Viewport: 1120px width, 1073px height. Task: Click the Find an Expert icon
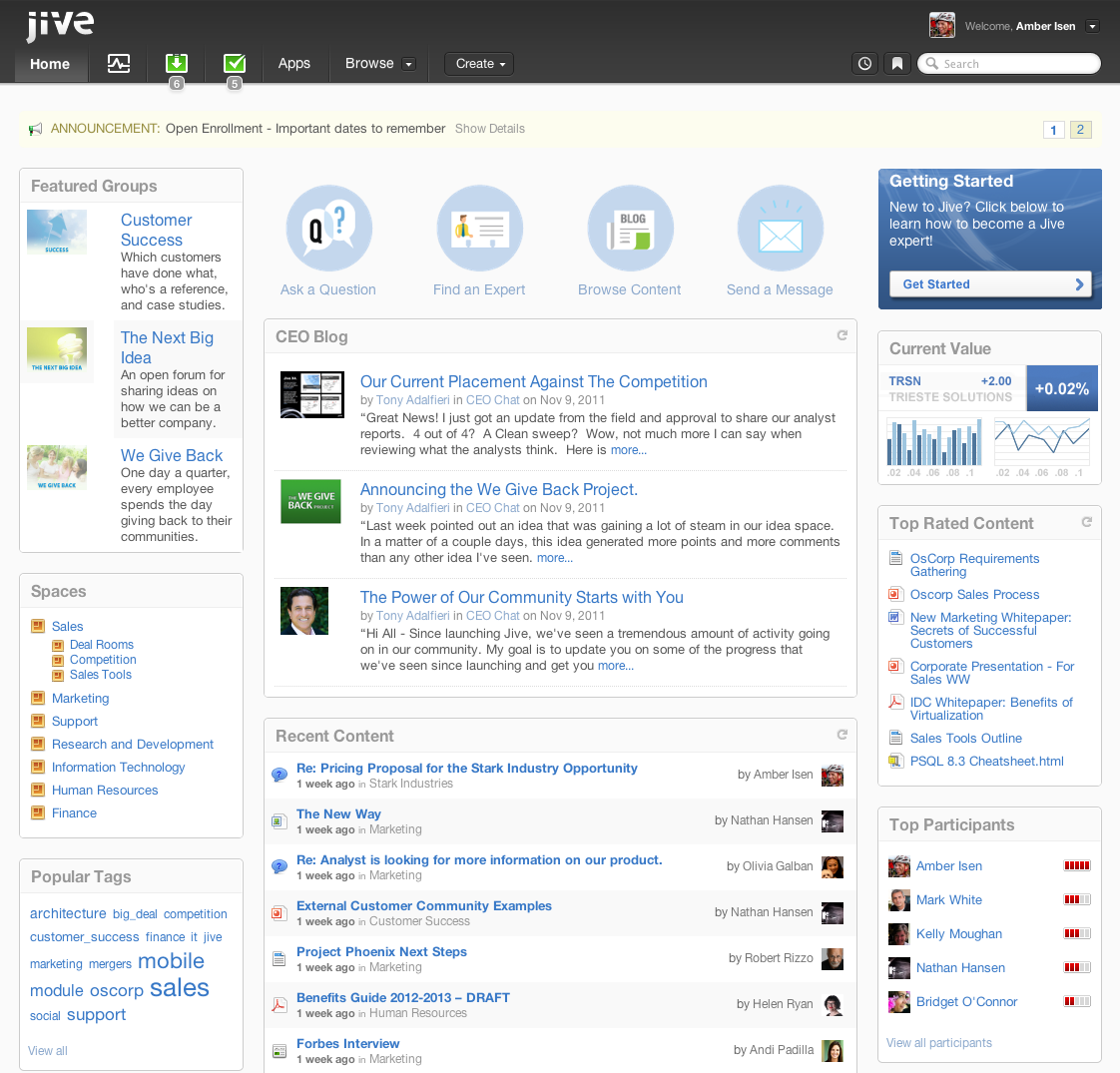tap(480, 228)
